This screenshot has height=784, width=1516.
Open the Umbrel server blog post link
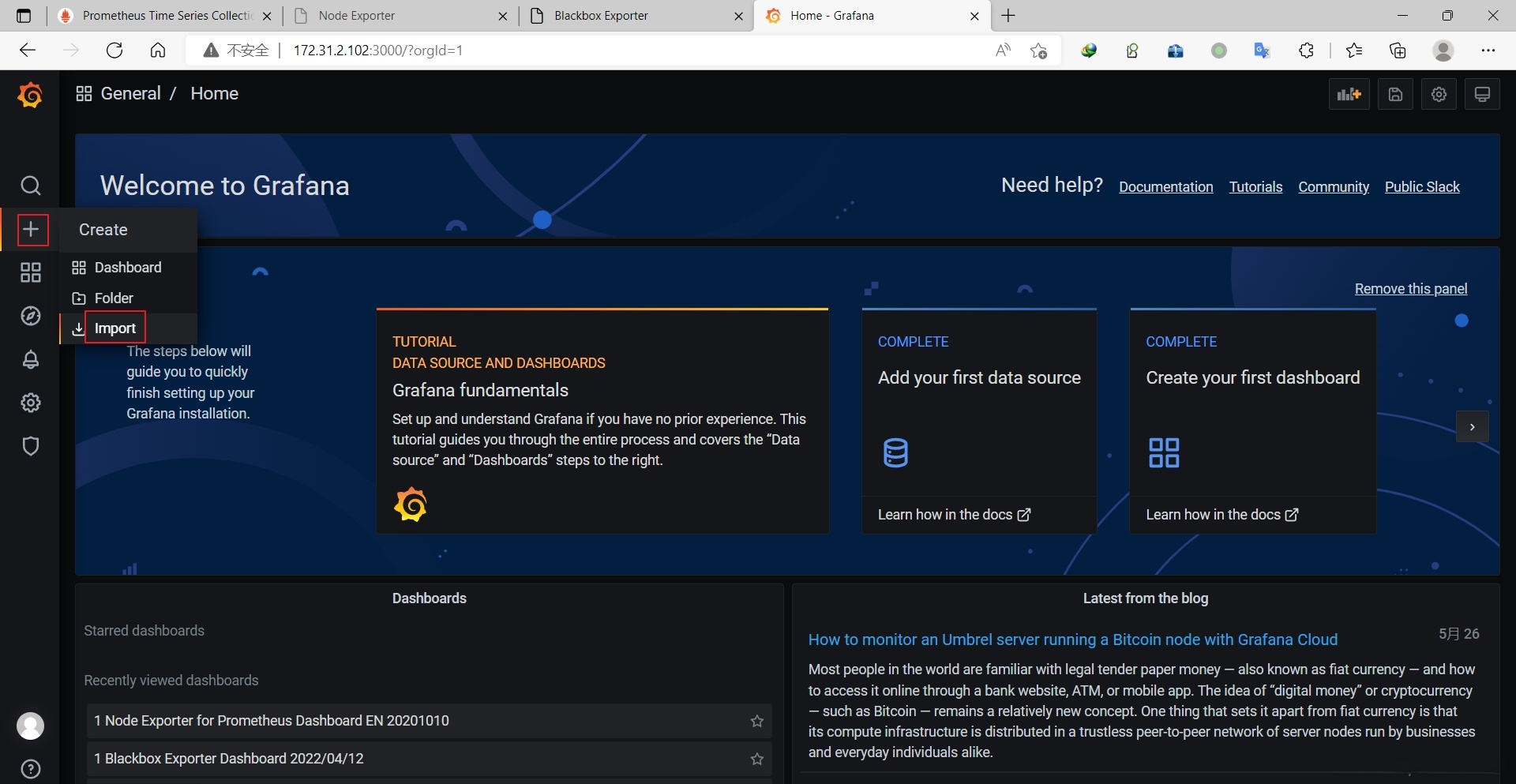pos(1073,640)
